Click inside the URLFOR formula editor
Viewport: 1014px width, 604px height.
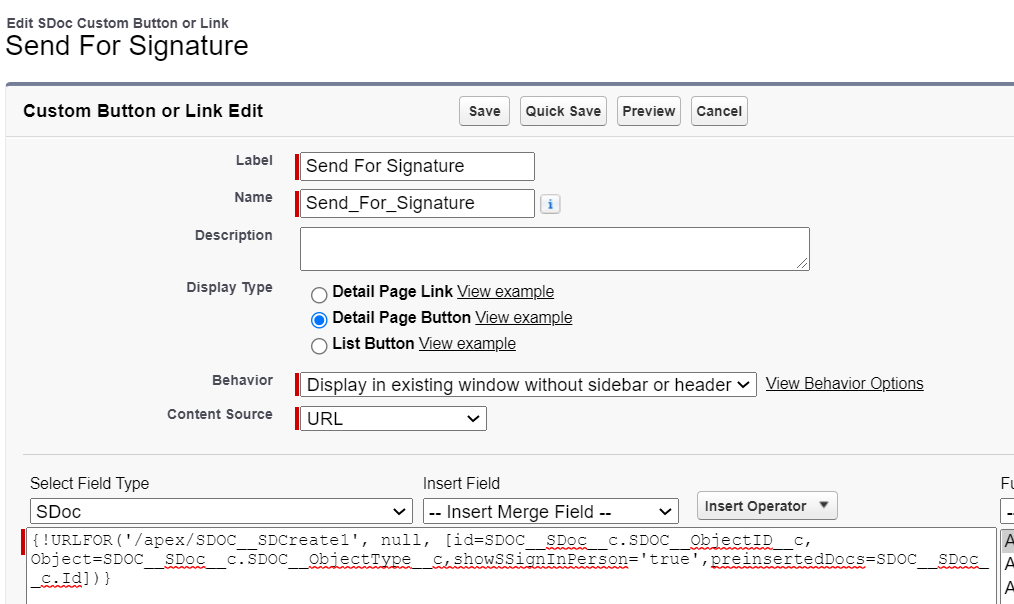(511, 567)
